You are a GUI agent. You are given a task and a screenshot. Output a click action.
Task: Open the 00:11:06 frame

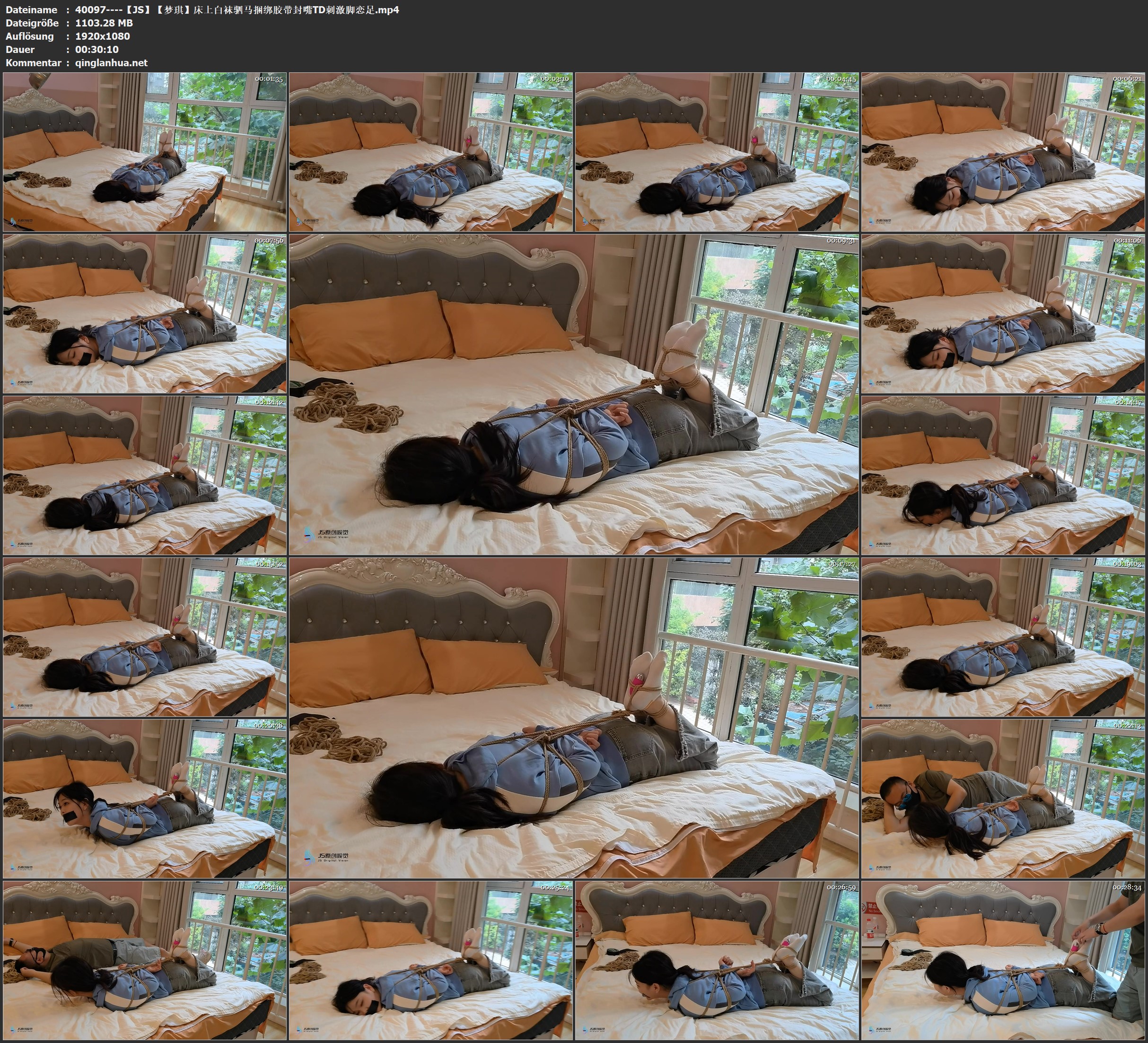pos(1003,313)
